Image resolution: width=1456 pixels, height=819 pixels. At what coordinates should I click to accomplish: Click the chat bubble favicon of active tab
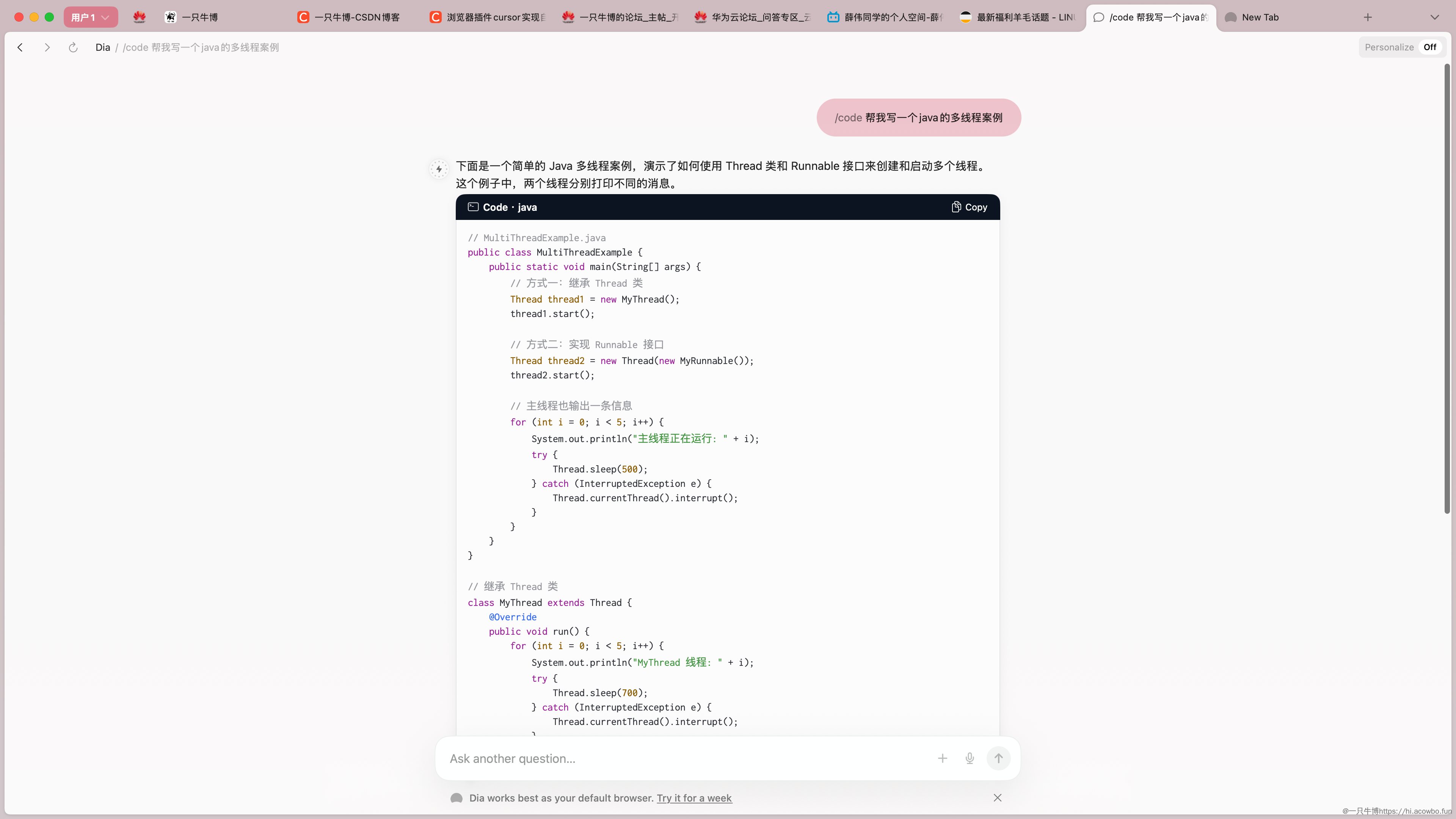click(1099, 17)
